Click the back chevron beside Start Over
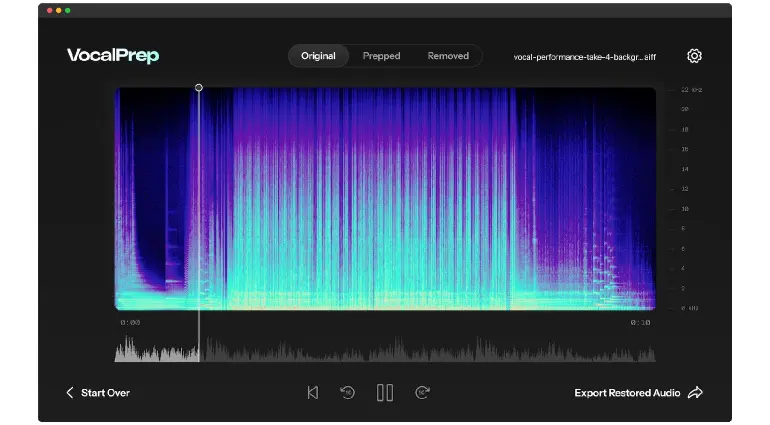This screenshot has width=770, height=425. [69, 393]
